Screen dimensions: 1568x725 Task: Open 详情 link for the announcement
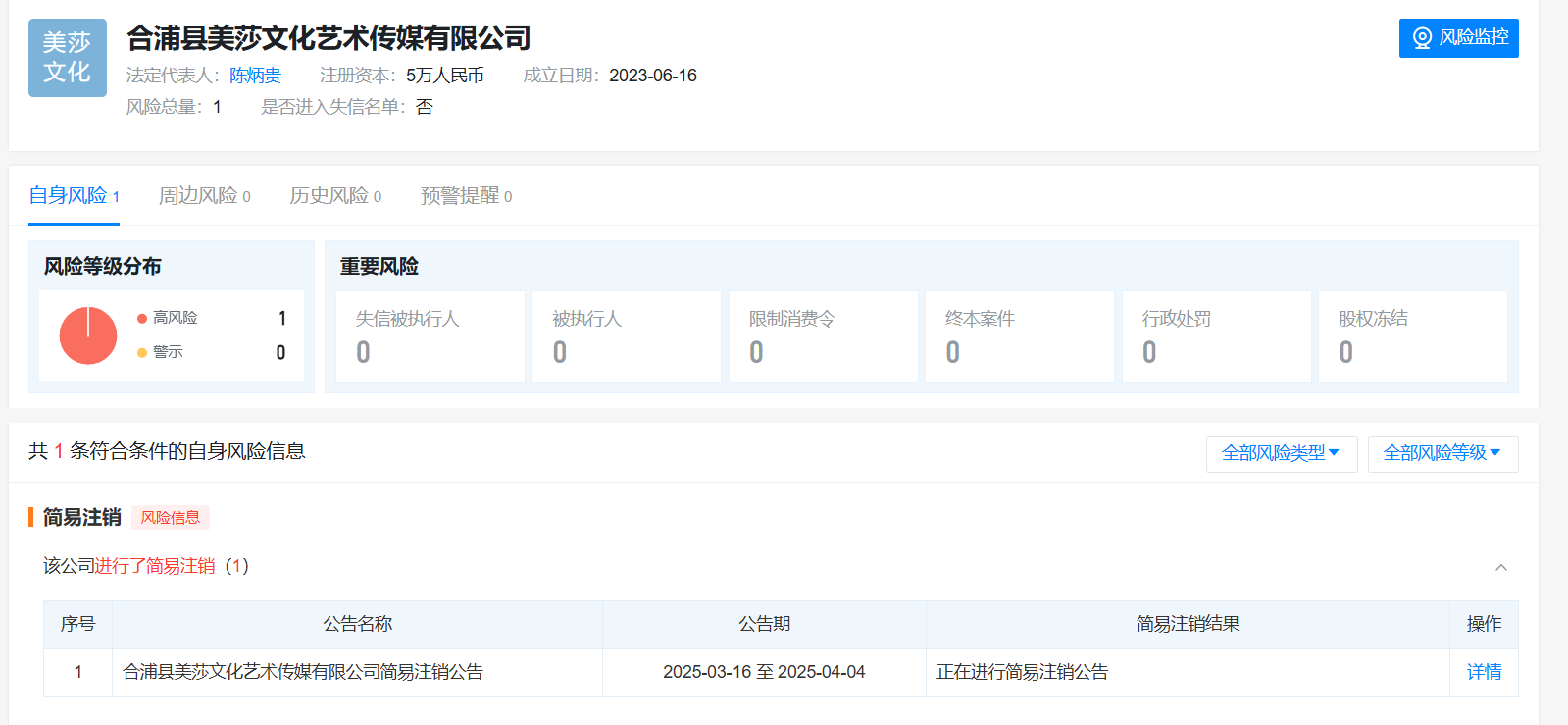1484,672
